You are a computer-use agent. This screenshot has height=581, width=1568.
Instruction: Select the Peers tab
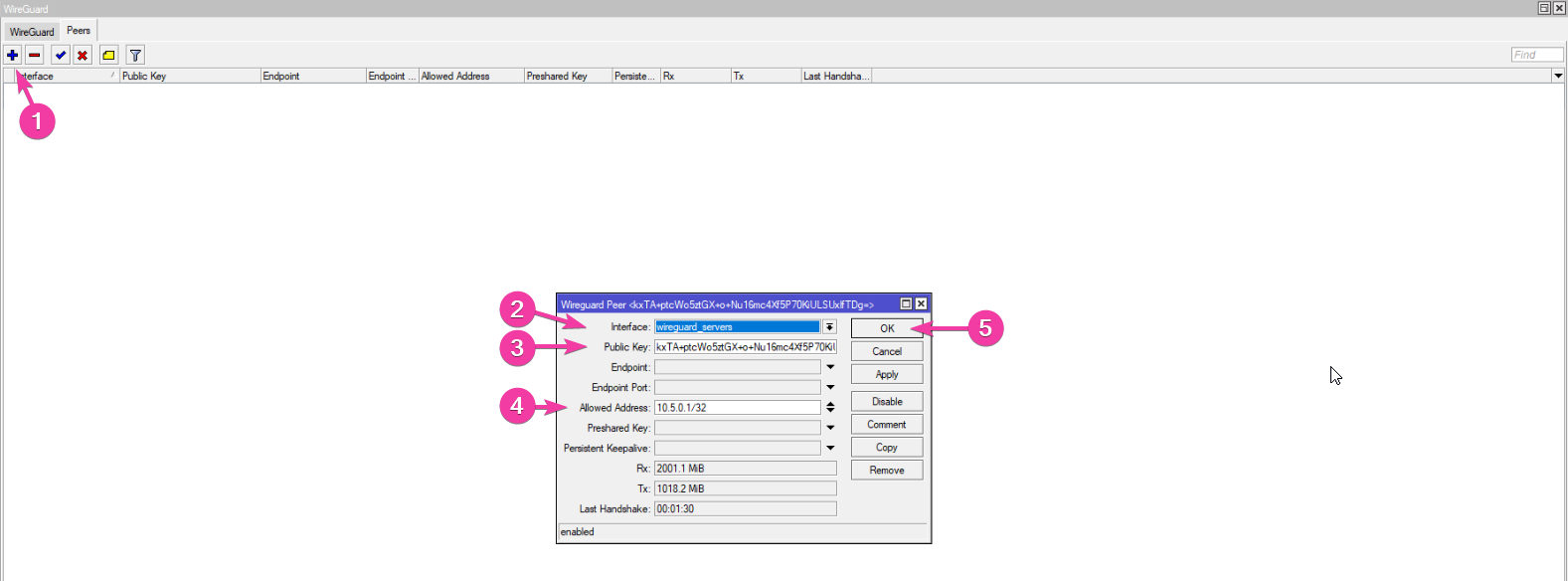(x=79, y=31)
